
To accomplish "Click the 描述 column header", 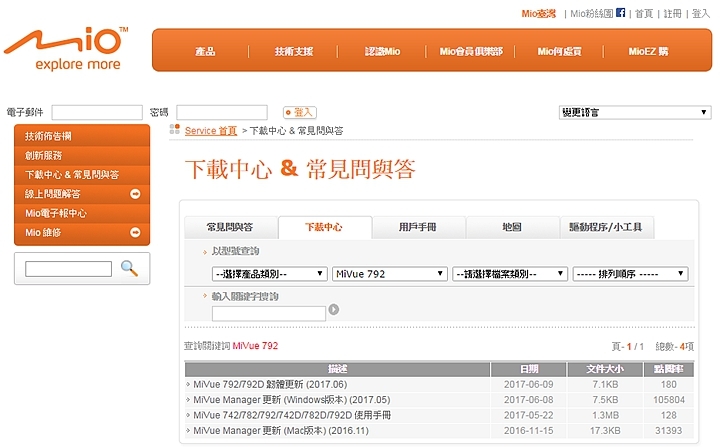I will 338,369.
